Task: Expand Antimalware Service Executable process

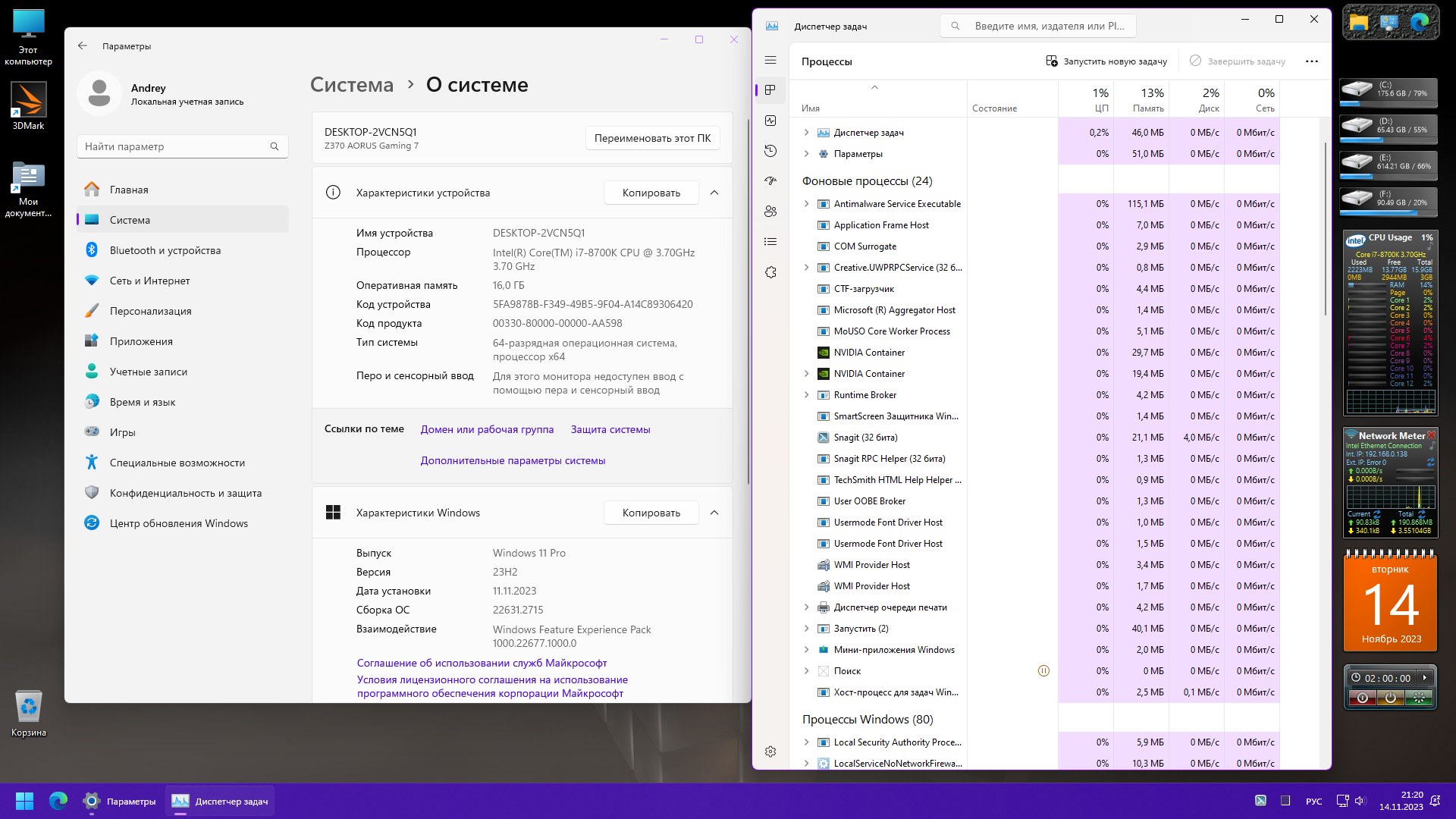Action: tap(806, 204)
